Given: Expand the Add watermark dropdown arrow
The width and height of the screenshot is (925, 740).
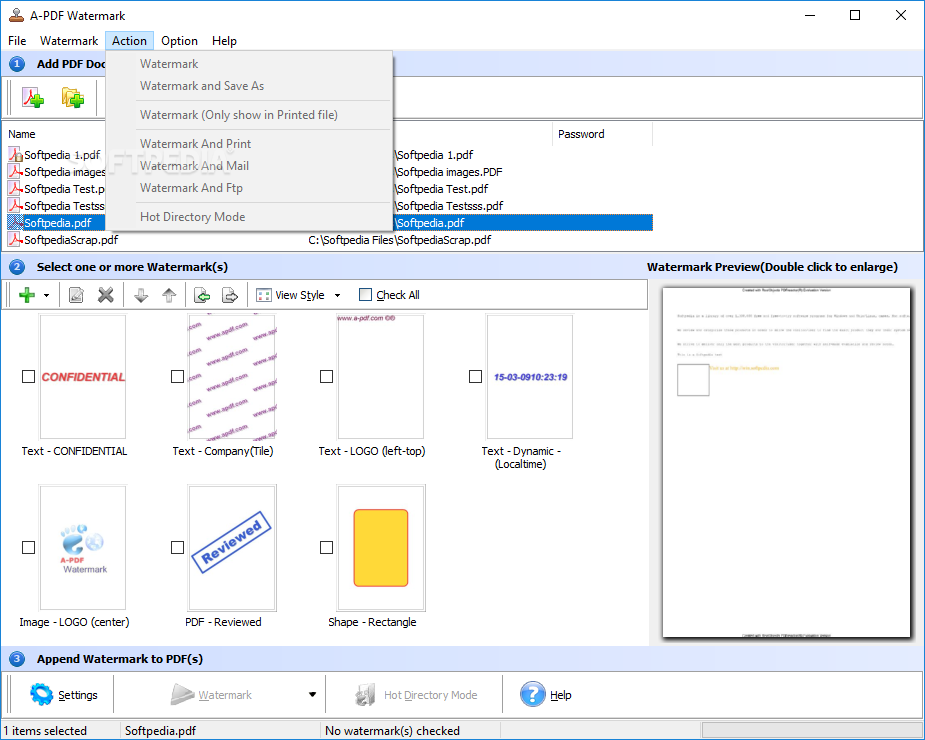Looking at the screenshot, I should (46, 295).
